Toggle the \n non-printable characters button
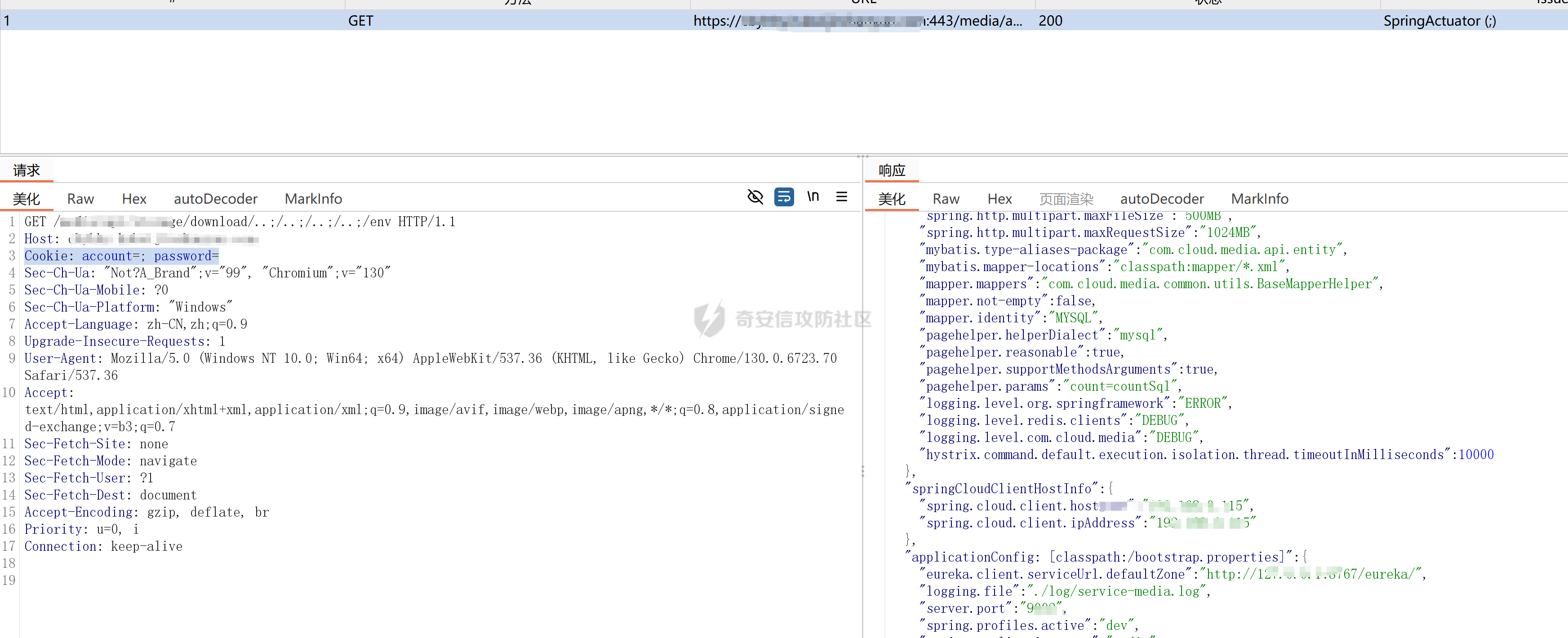Screen dimensions: 1568x638 click(x=813, y=196)
